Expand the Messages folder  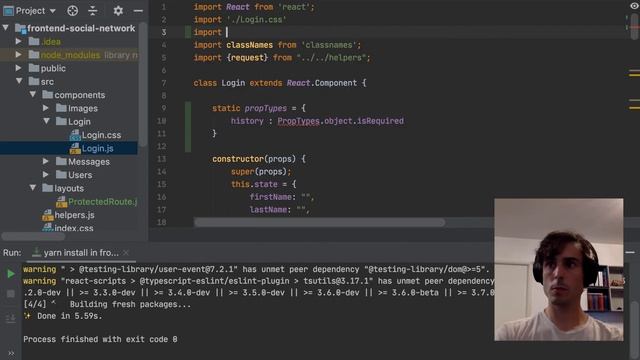point(46,161)
